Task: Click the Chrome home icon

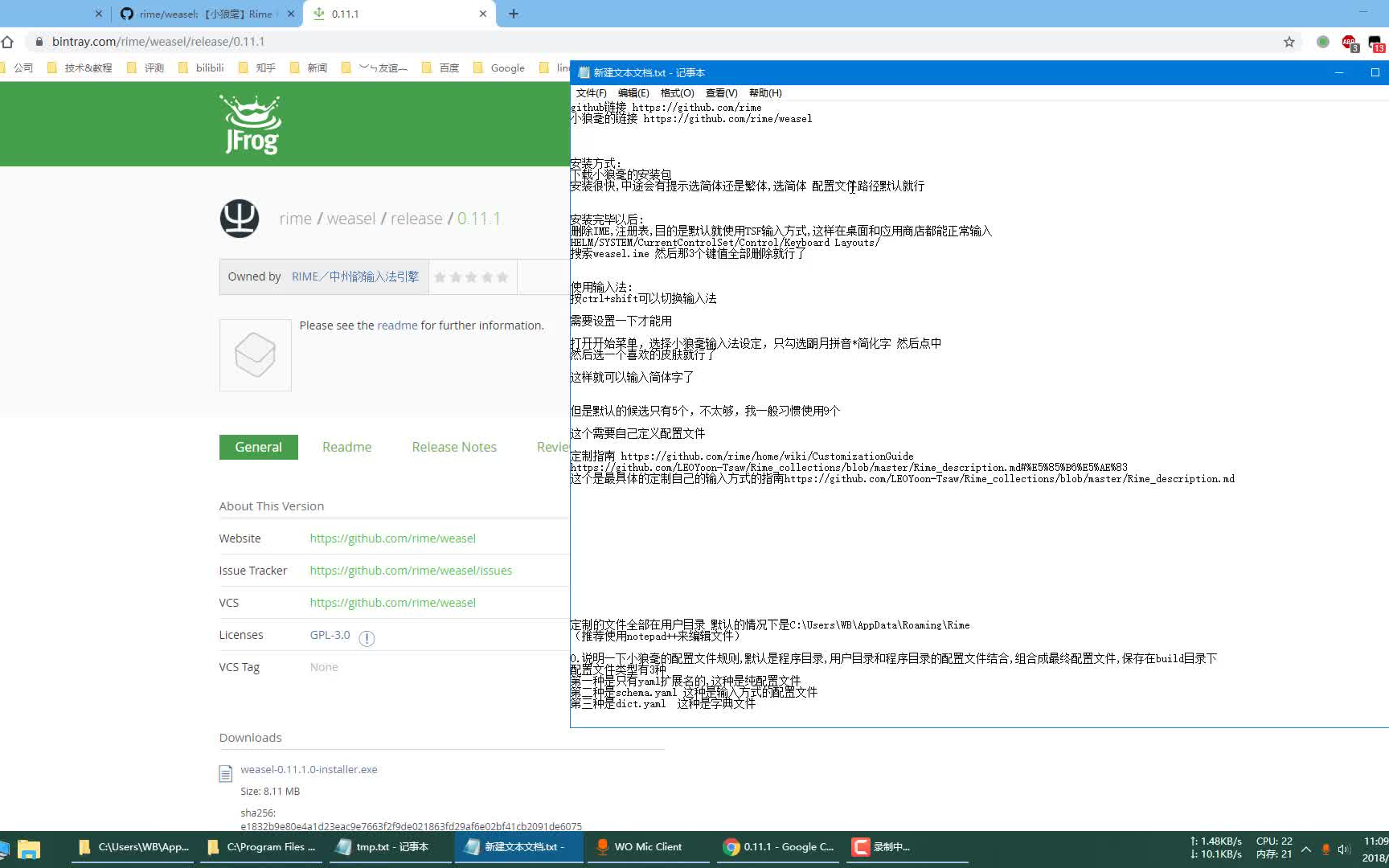Action: click(7, 42)
